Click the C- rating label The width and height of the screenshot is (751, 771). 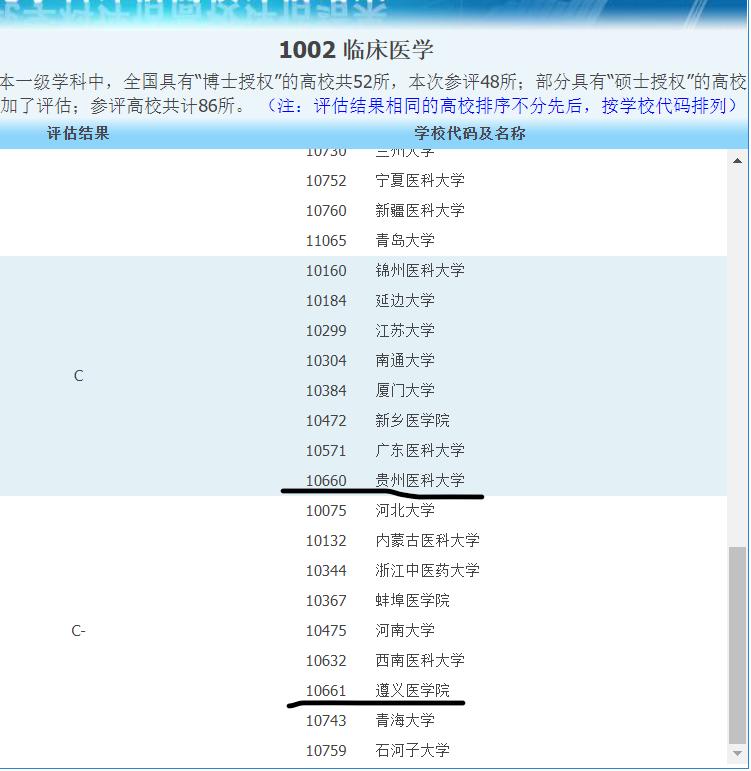point(78,631)
